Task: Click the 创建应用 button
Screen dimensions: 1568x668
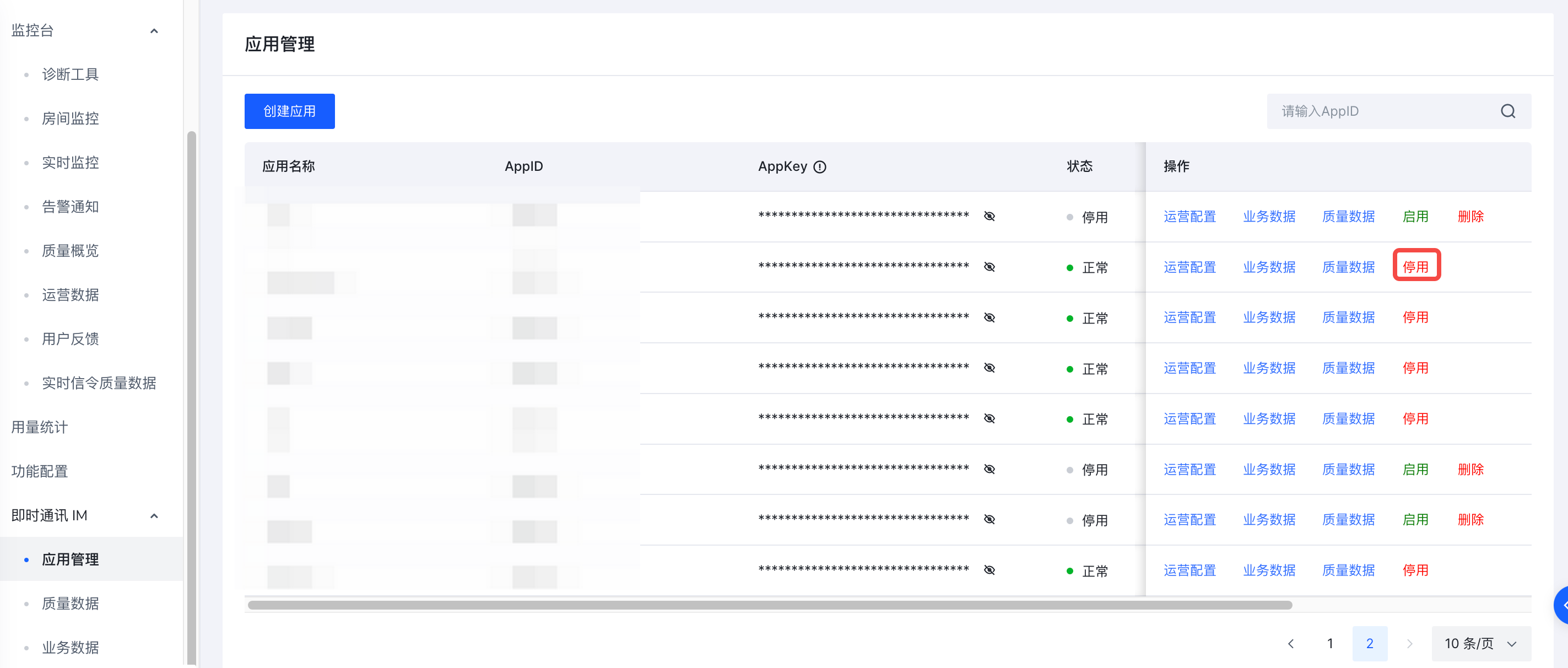Action: (289, 111)
